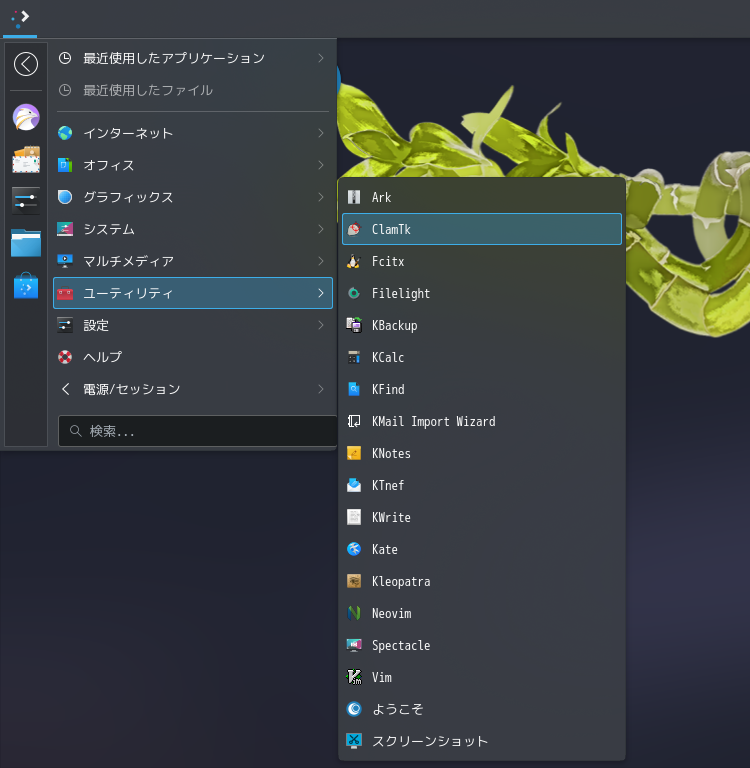Click the 検索 search field
The height and width of the screenshot is (768, 750).
tap(197, 431)
